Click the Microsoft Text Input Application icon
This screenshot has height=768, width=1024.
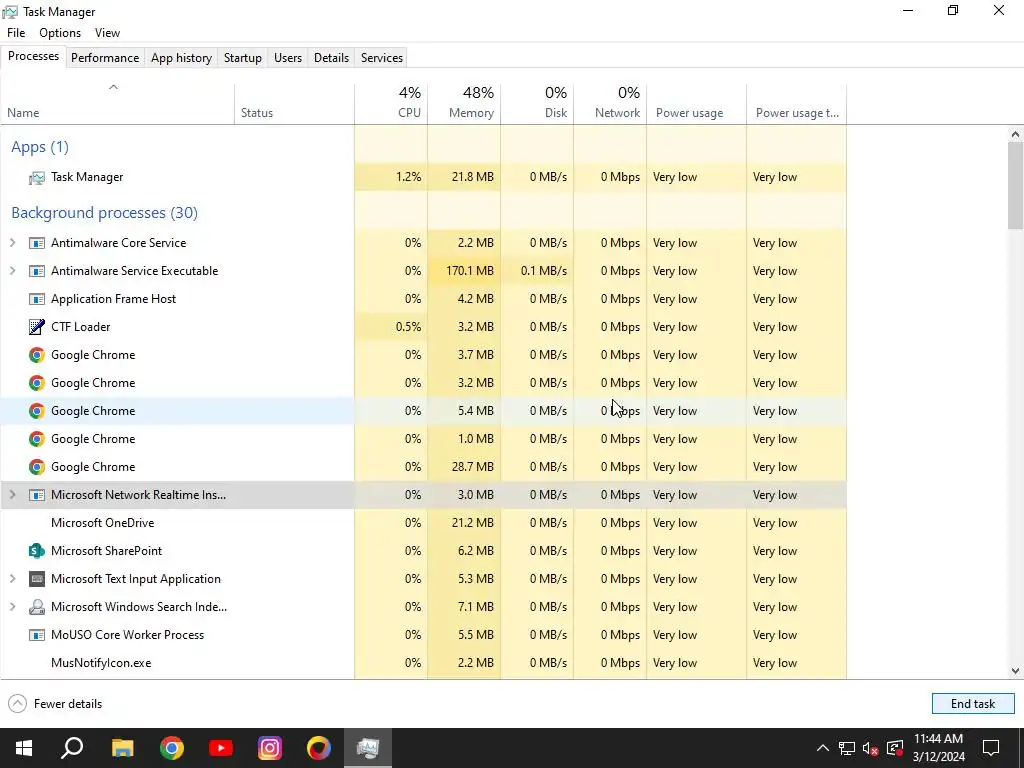37,579
